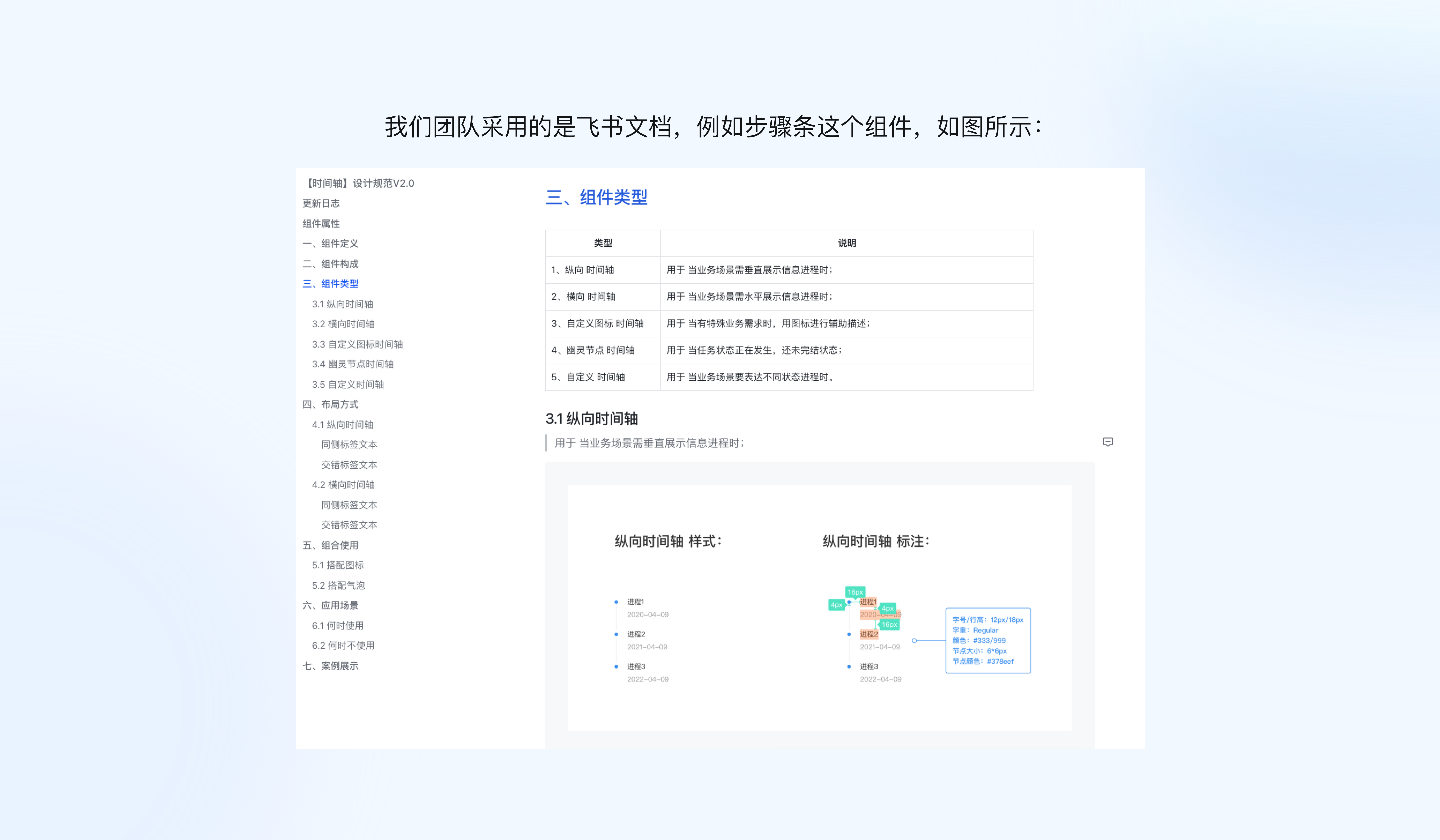Go to 6.2 何时不使用 outline entry
The height and width of the screenshot is (840, 1440).
pos(343,646)
